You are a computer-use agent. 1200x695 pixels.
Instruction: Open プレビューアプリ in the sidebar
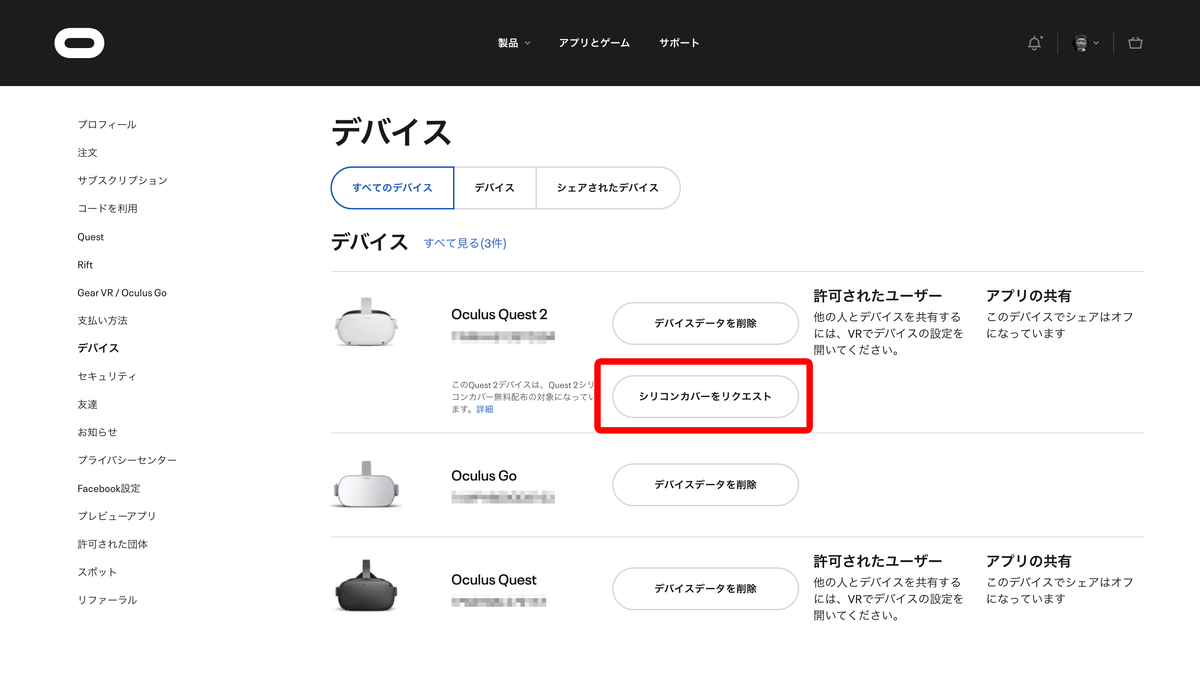click(x=117, y=516)
